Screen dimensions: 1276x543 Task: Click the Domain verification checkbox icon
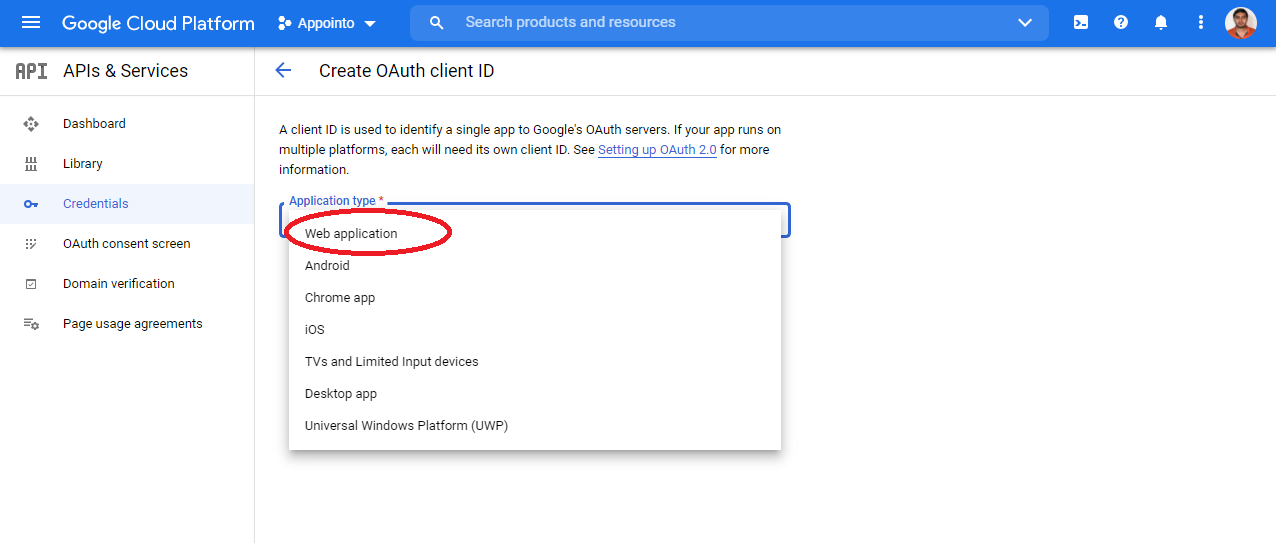click(x=31, y=284)
